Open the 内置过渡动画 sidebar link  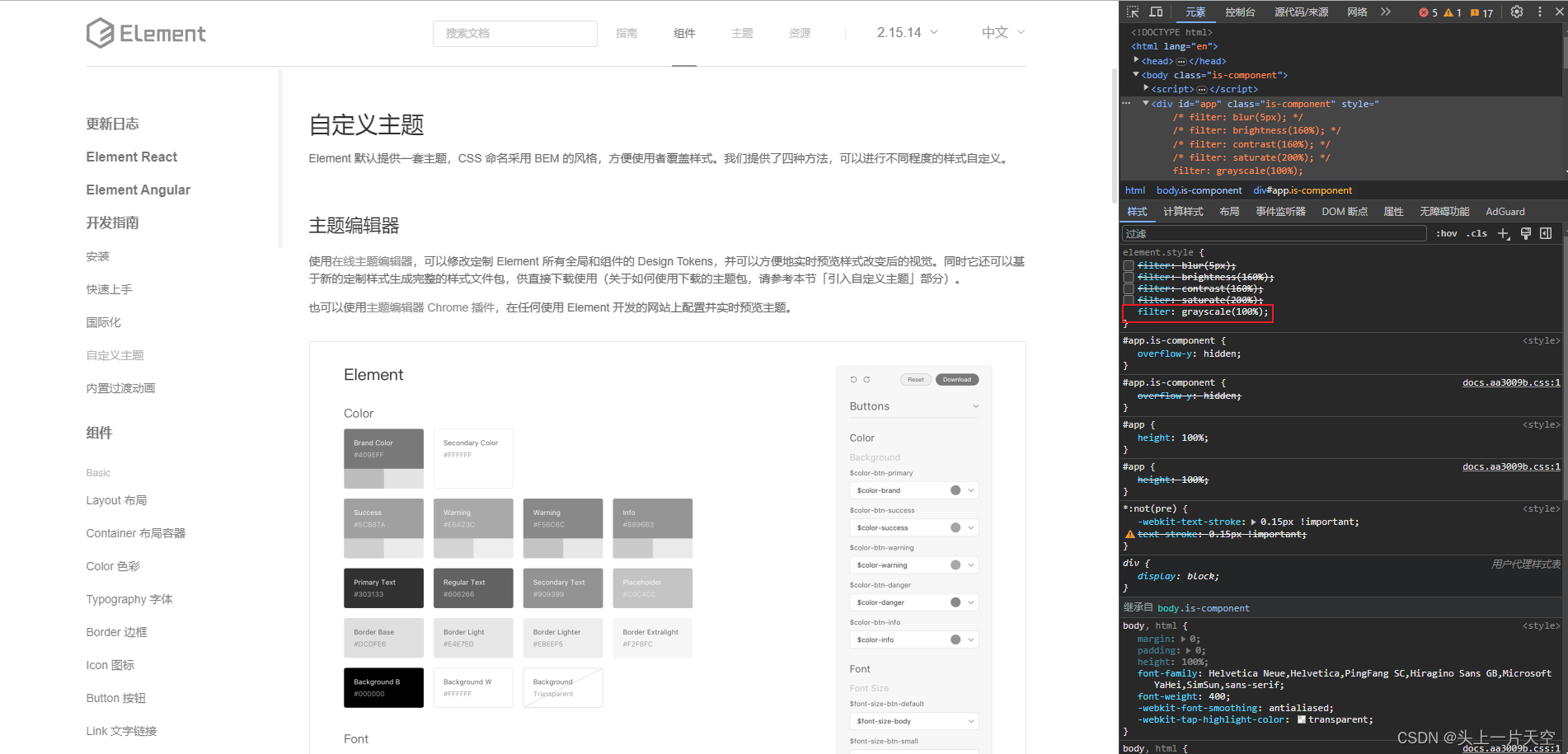(x=120, y=388)
